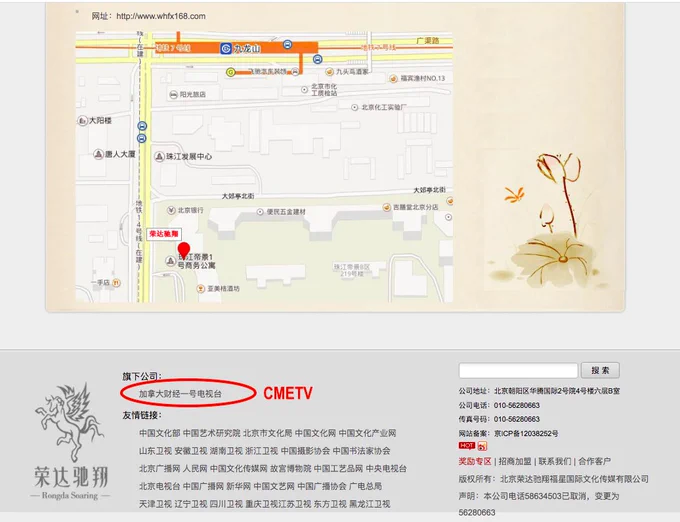Open the website URL http://www.whfx168.com
680x522 pixels.
coord(161,16)
